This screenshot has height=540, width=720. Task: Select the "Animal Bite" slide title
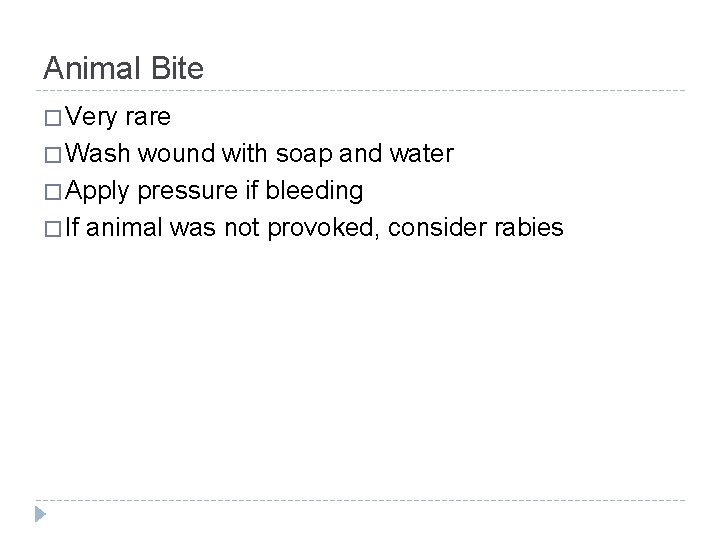click(x=123, y=68)
